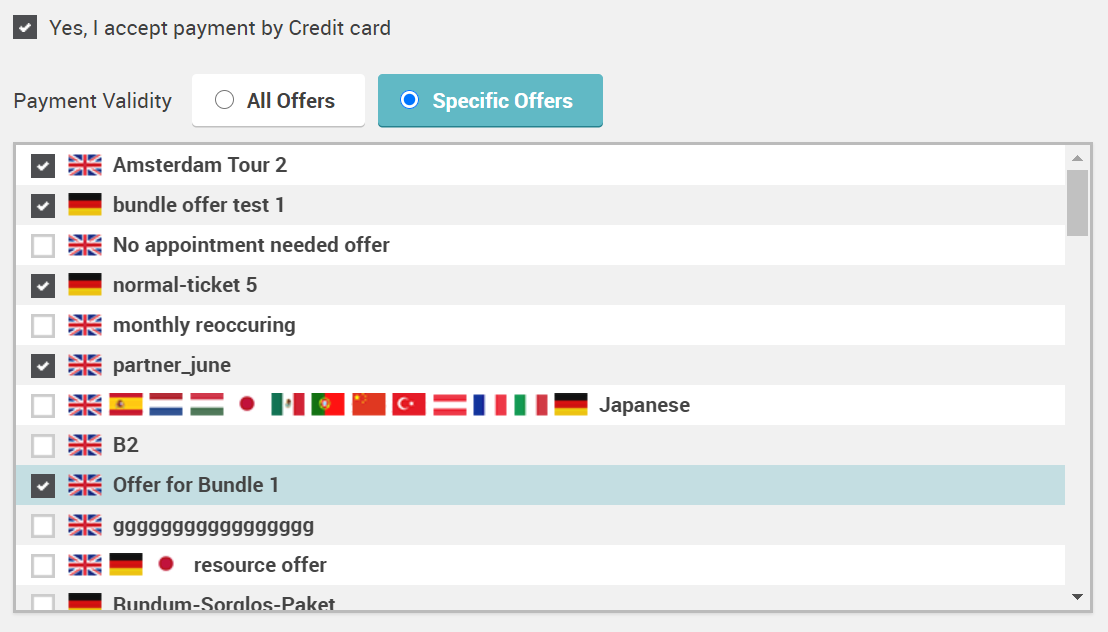The width and height of the screenshot is (1108, 632).
Task: Click the offers list scrollbar thumb
Action: pyautogui.click(x=1077, y=202)
